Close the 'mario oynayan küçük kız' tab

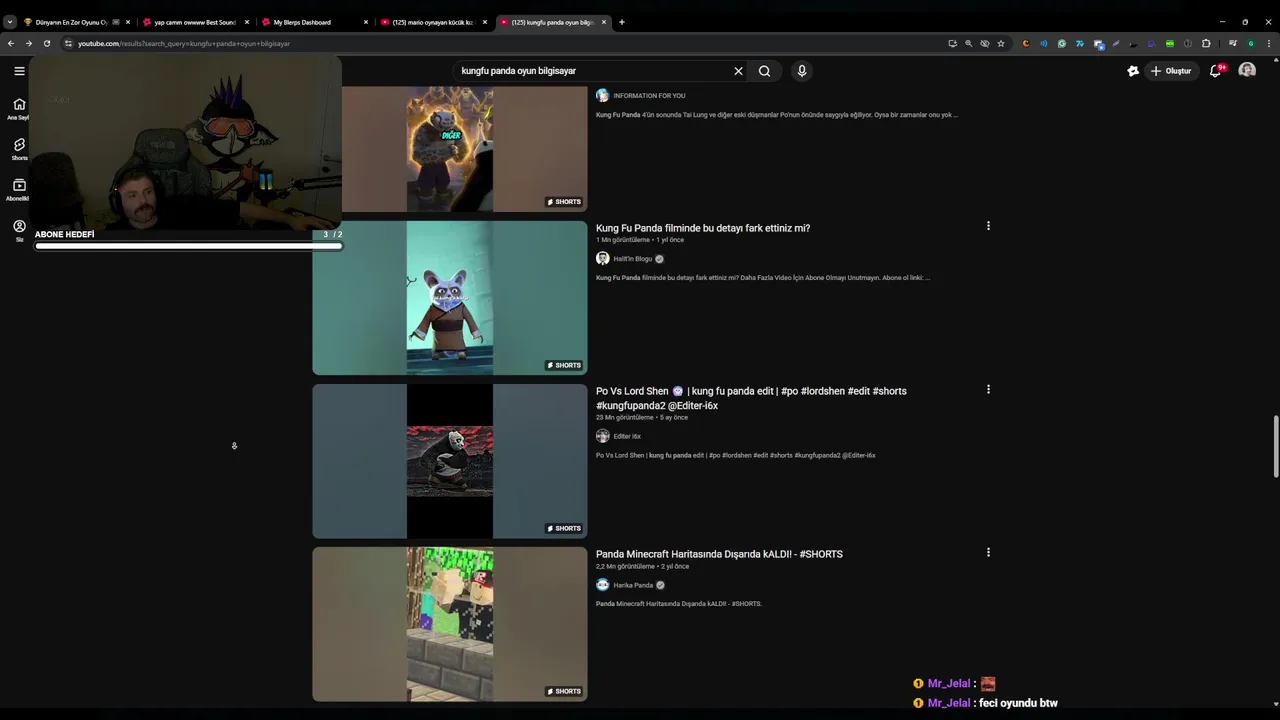point(485,22)
